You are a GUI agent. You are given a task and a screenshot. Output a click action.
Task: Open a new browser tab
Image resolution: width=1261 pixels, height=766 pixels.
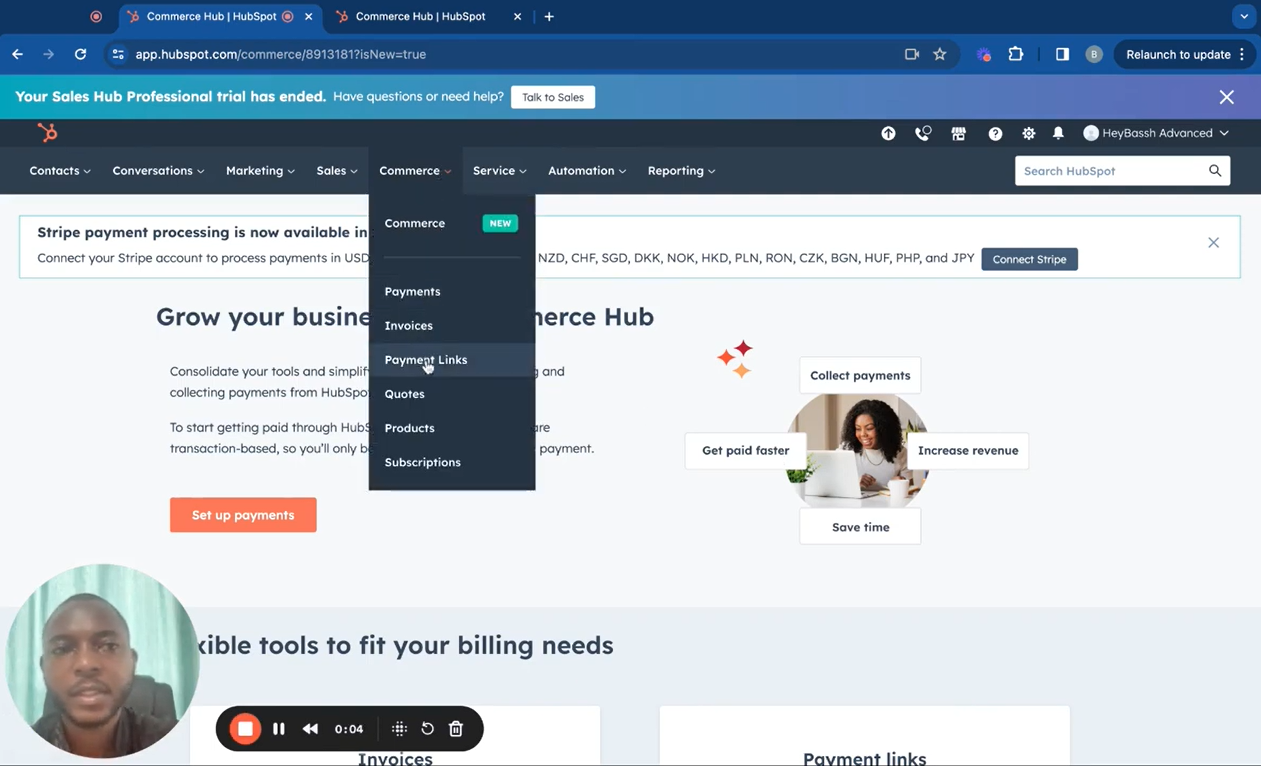[x=549, y=16]
